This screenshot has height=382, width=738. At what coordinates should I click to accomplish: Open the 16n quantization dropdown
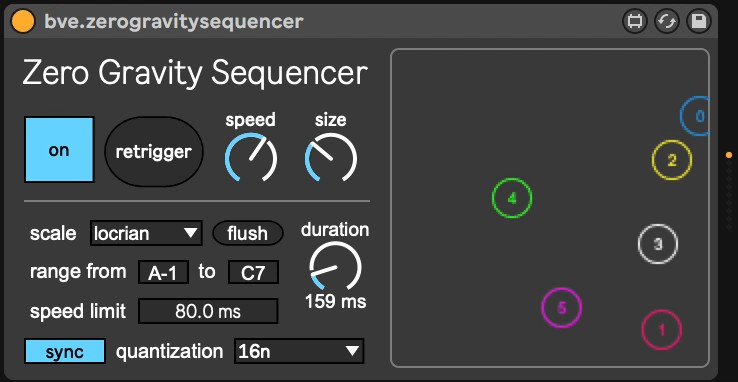coord(299,351)
